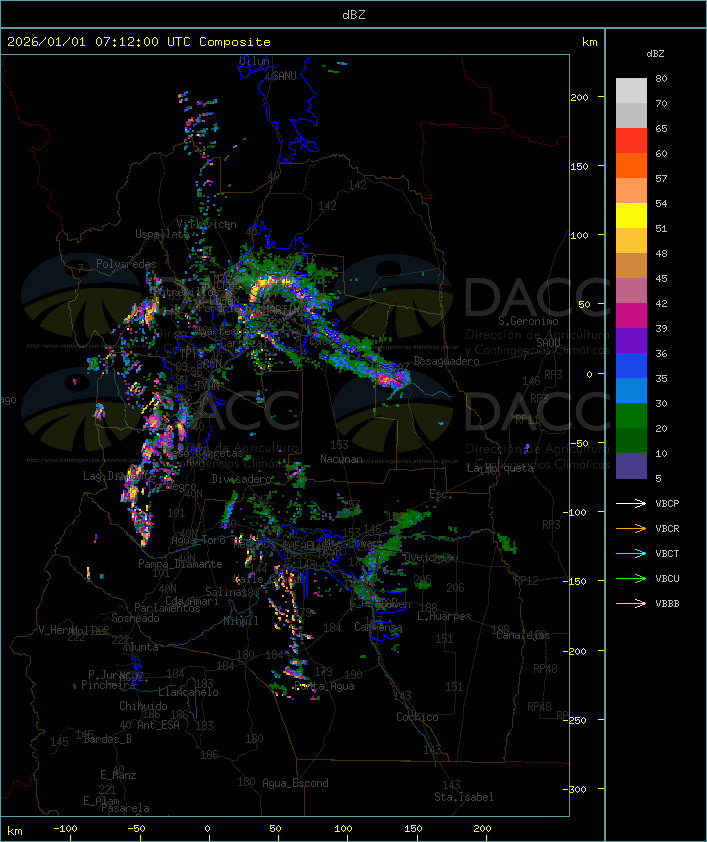707x842 pixels.
Task: Click the Carmensa place label
Action: pyautogui.click(x=378, y=627)
